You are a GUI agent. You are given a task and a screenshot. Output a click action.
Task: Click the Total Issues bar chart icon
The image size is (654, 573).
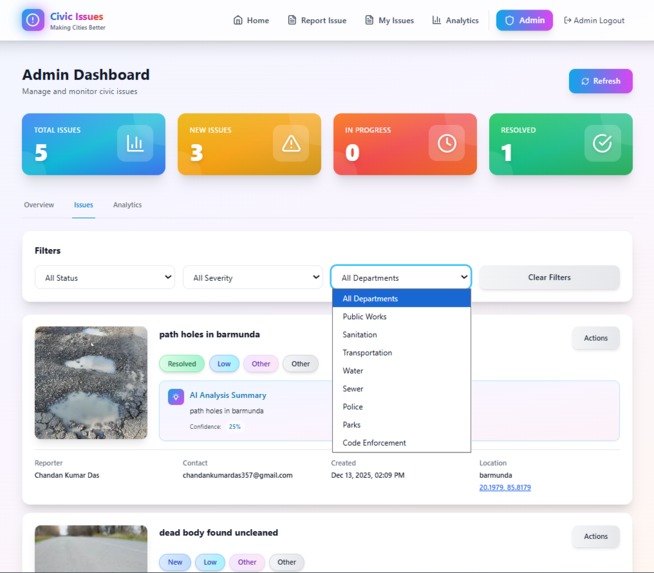(x=135, y=143)
